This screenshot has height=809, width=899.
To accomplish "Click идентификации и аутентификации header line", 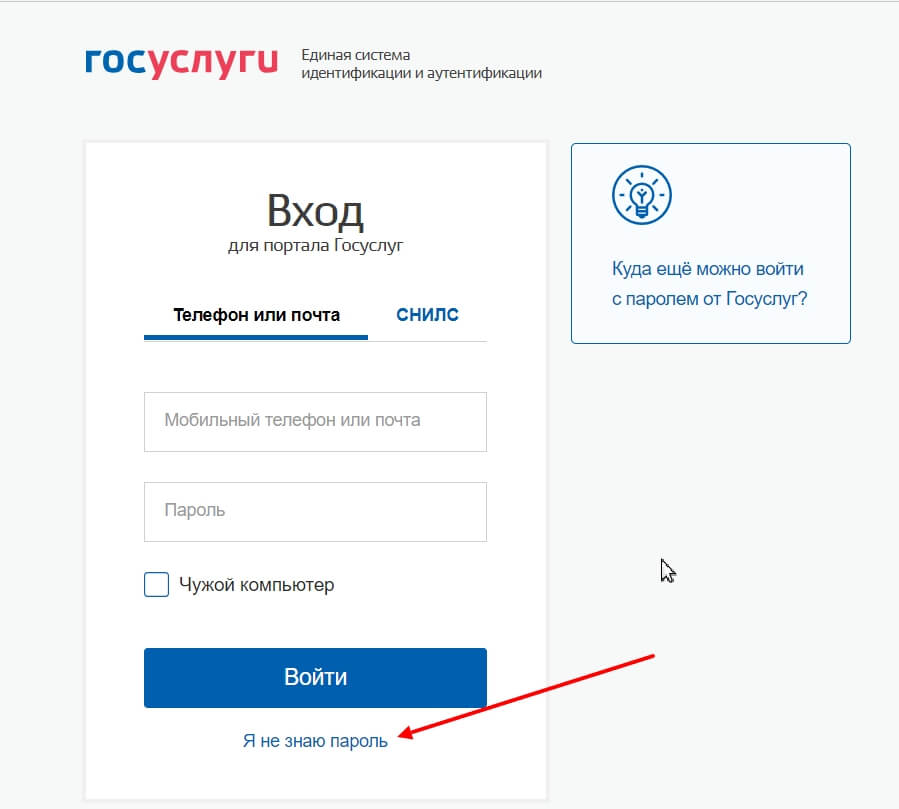I will (x=421, y=73).
